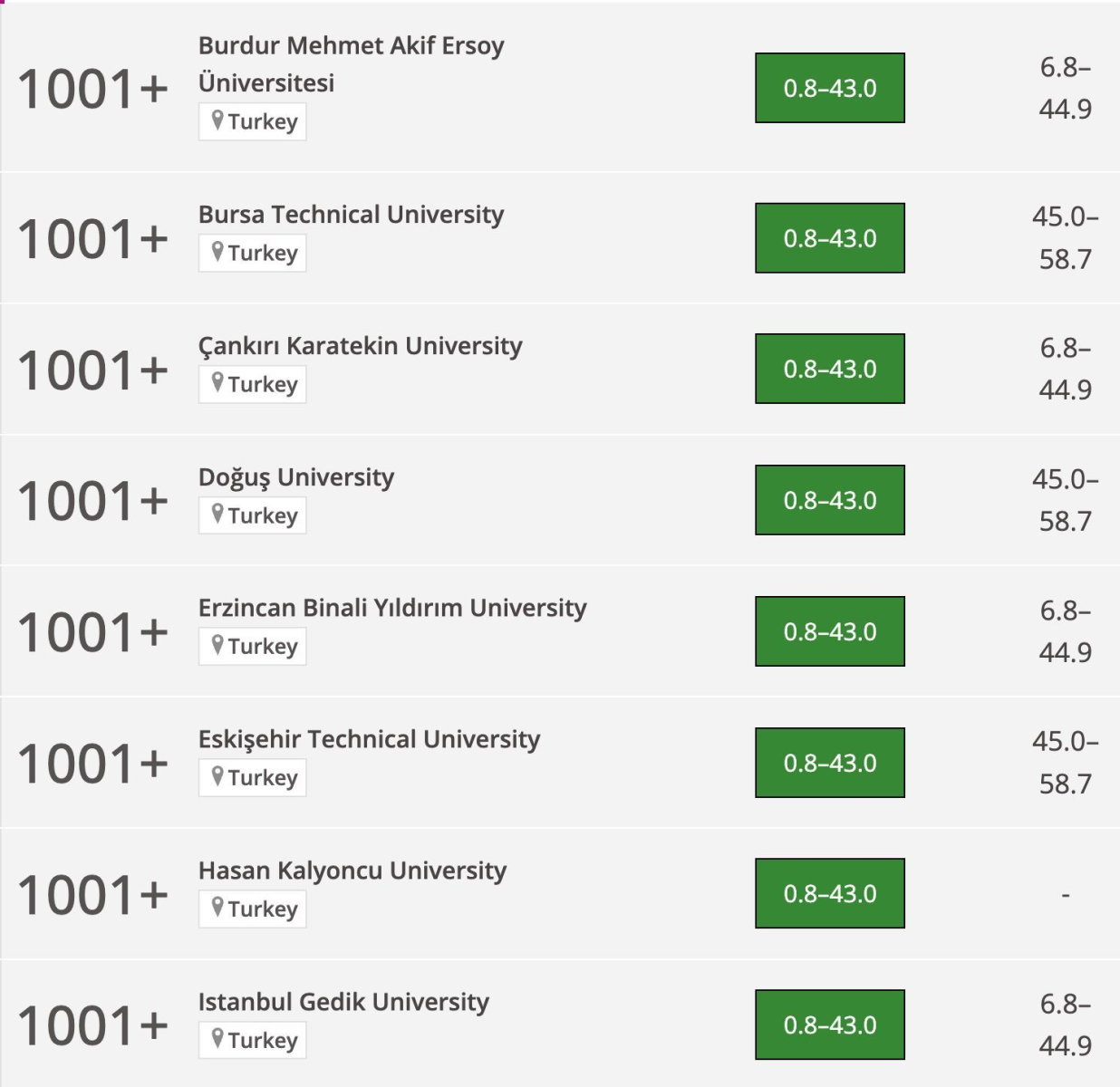Viewport: 1120px width, 1087px height.
Task: Open Burdur Mehmet Akif Ersoy Üniversitesi link
Action: click(x=351, y=63)
